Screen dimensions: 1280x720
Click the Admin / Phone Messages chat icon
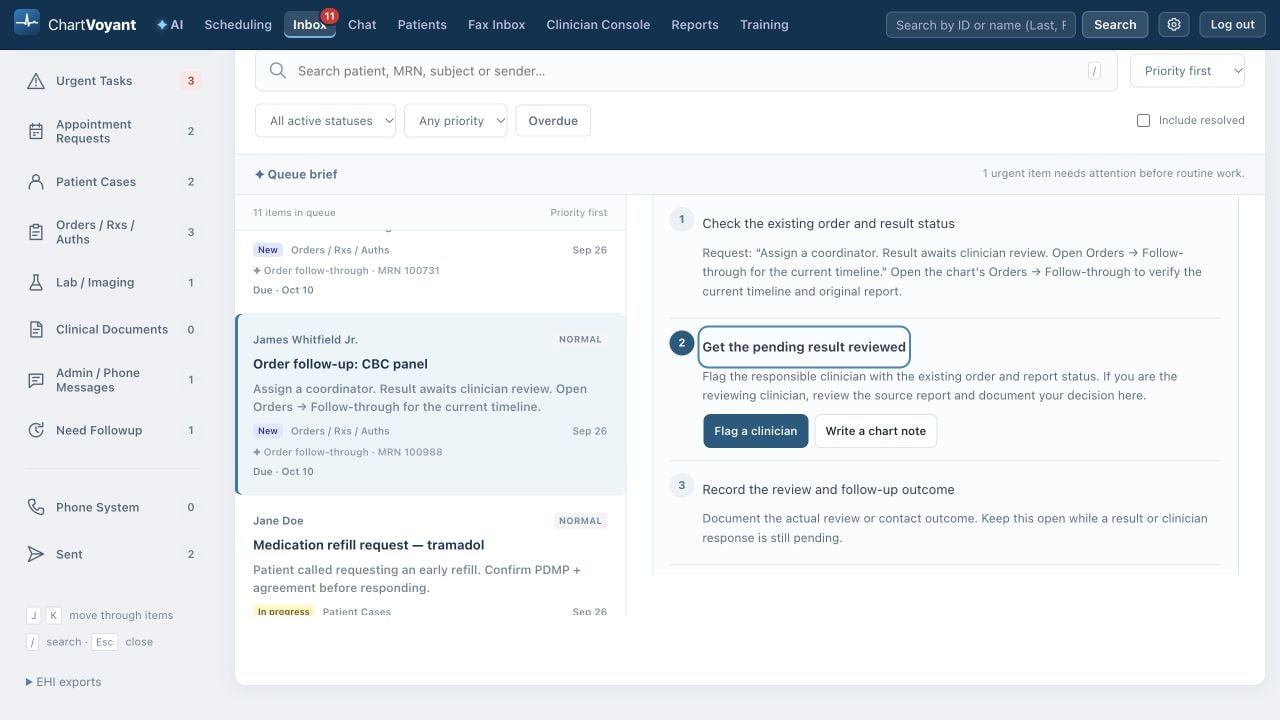coord(36,380)
